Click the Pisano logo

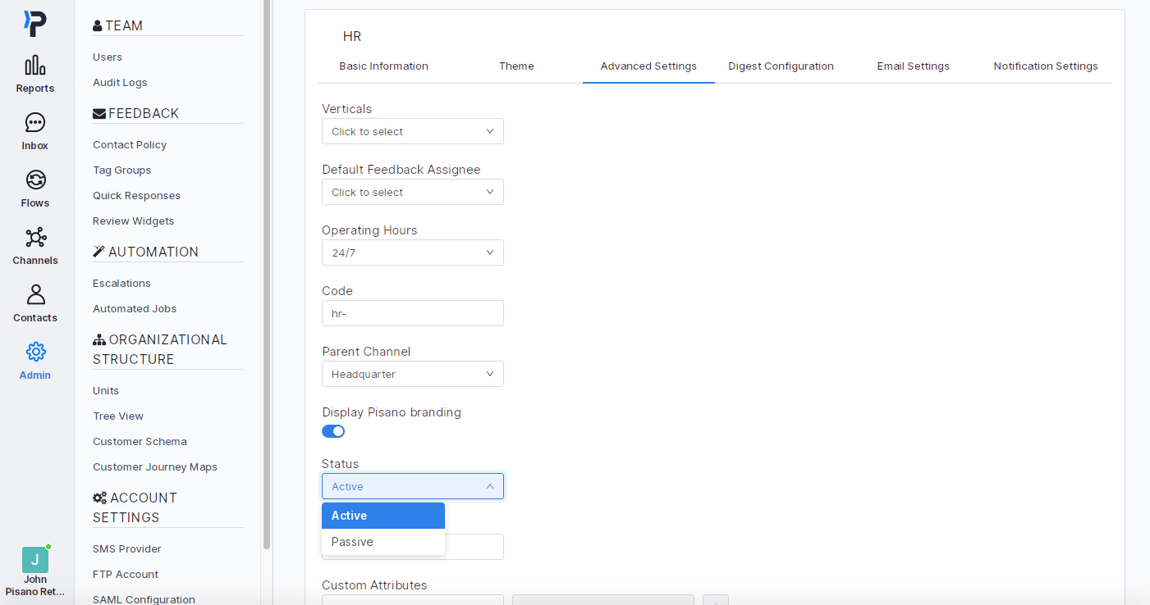pyautogui.click(x=34, y=22)
